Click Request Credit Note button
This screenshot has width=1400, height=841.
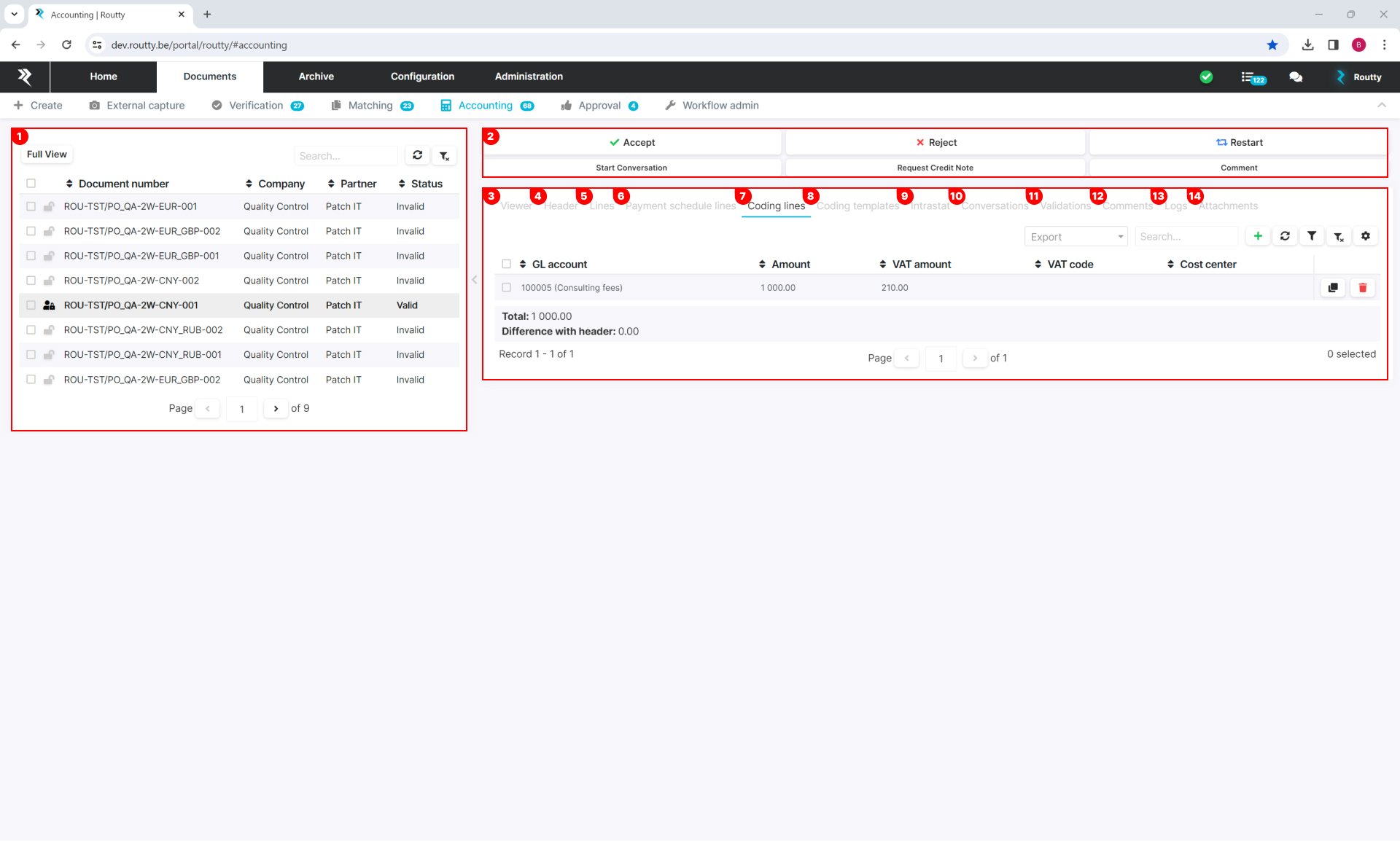point(935,168)
